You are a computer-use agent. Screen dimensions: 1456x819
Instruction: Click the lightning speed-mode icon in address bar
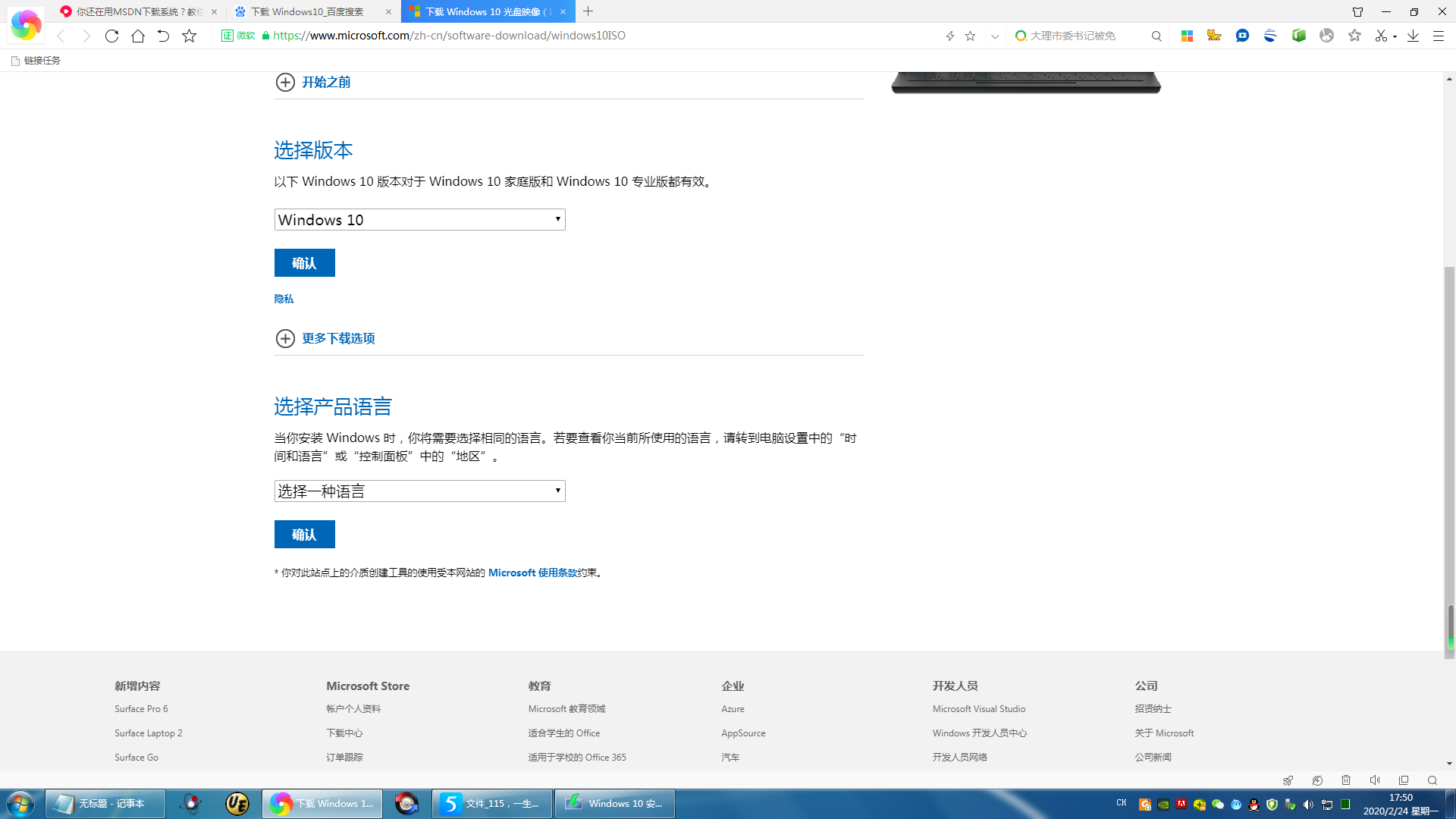(x=950, y=36)
